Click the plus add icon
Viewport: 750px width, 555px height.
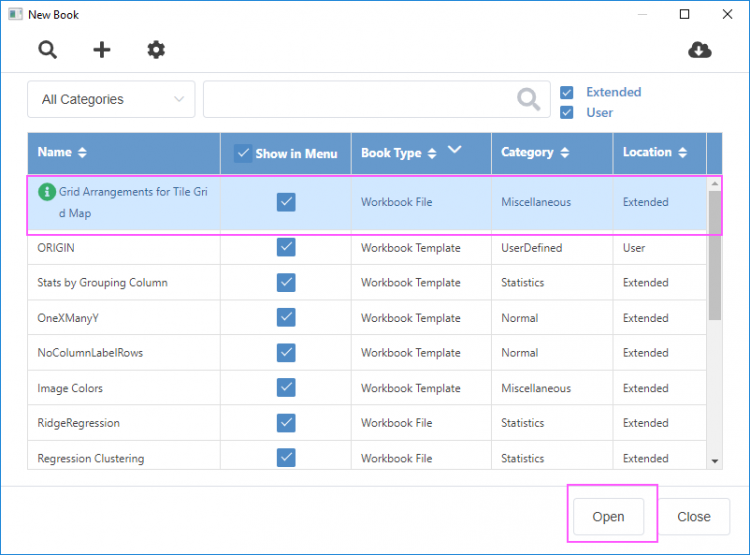102,50
